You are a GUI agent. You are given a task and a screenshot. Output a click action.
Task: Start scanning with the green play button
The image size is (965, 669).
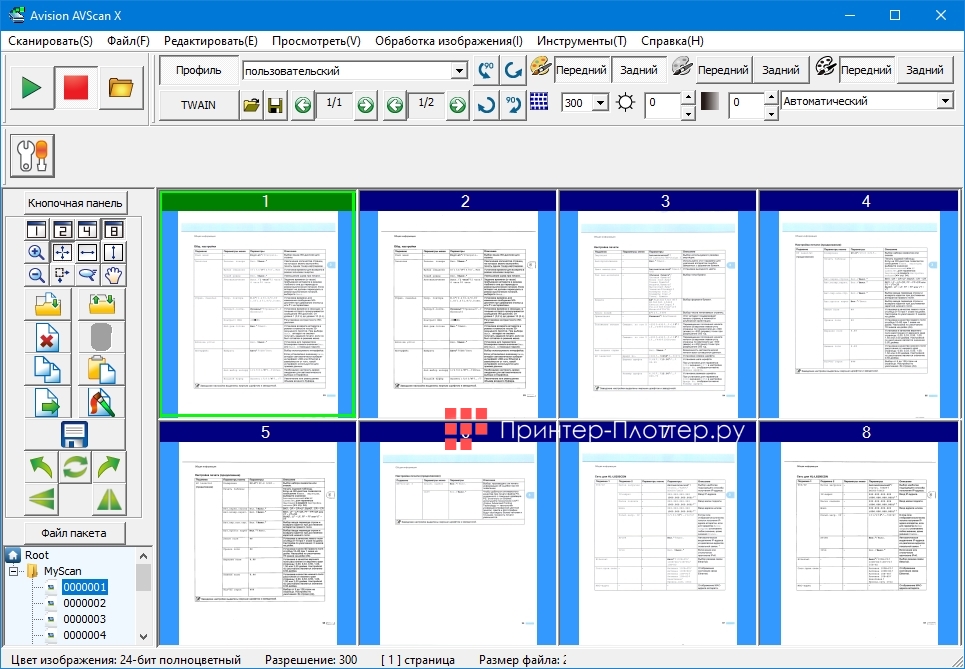[x=31, y=87]
